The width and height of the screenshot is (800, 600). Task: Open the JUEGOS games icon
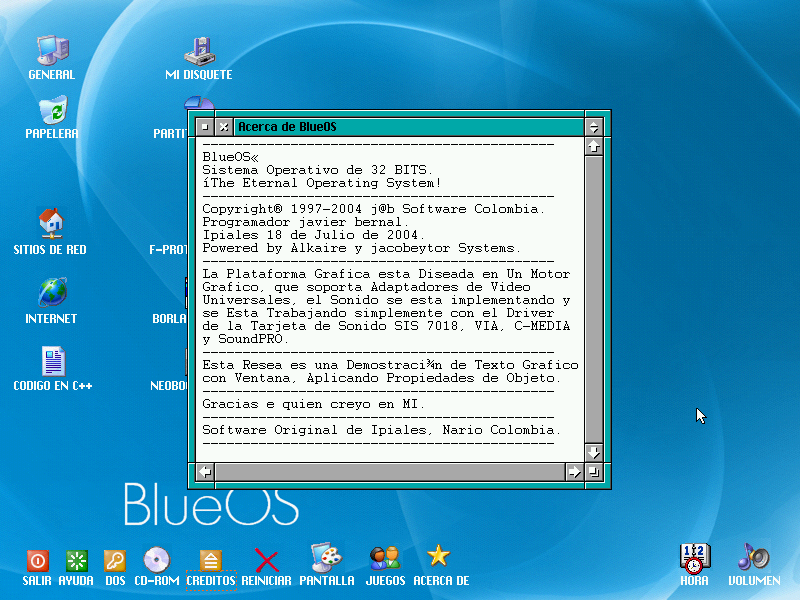click(x=385, y=558)
